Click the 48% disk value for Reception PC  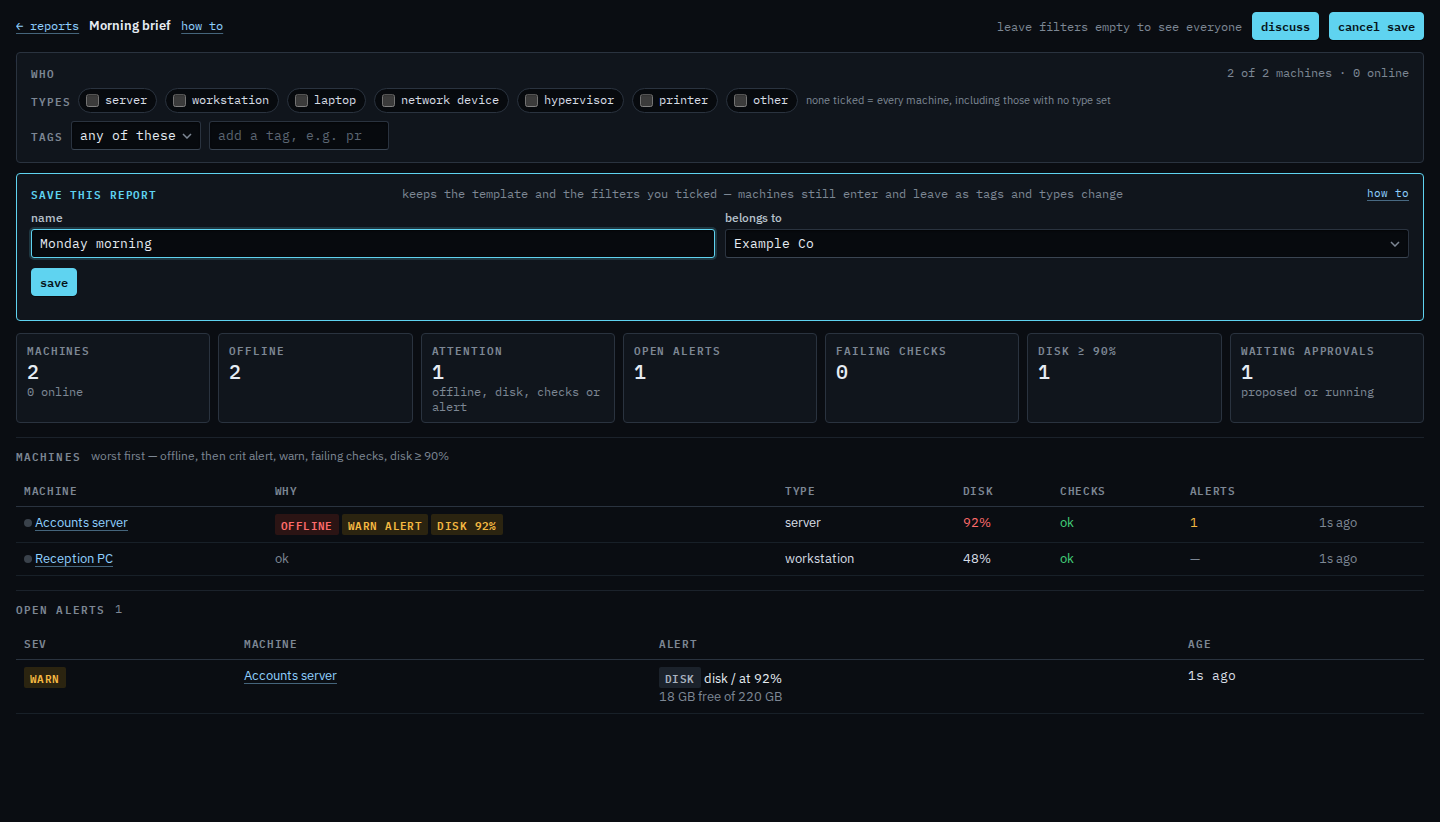click(x=977, y=559)
